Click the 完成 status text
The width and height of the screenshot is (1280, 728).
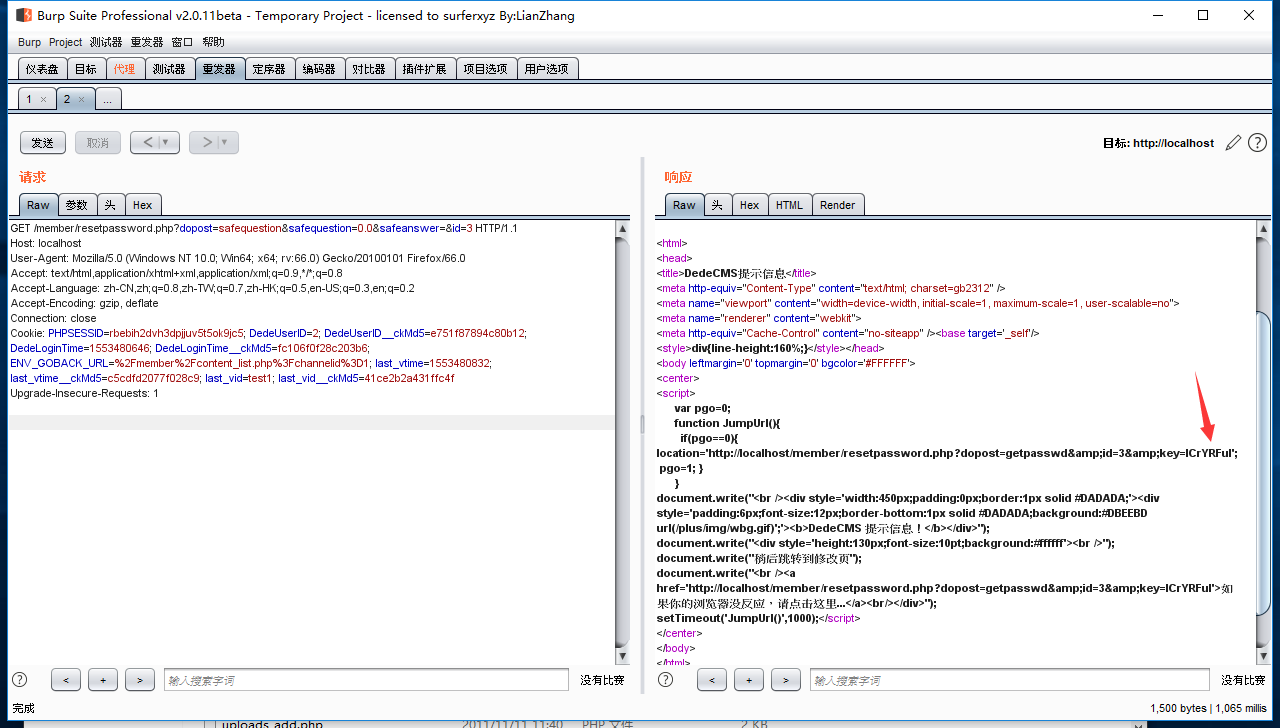pos(23,708)
